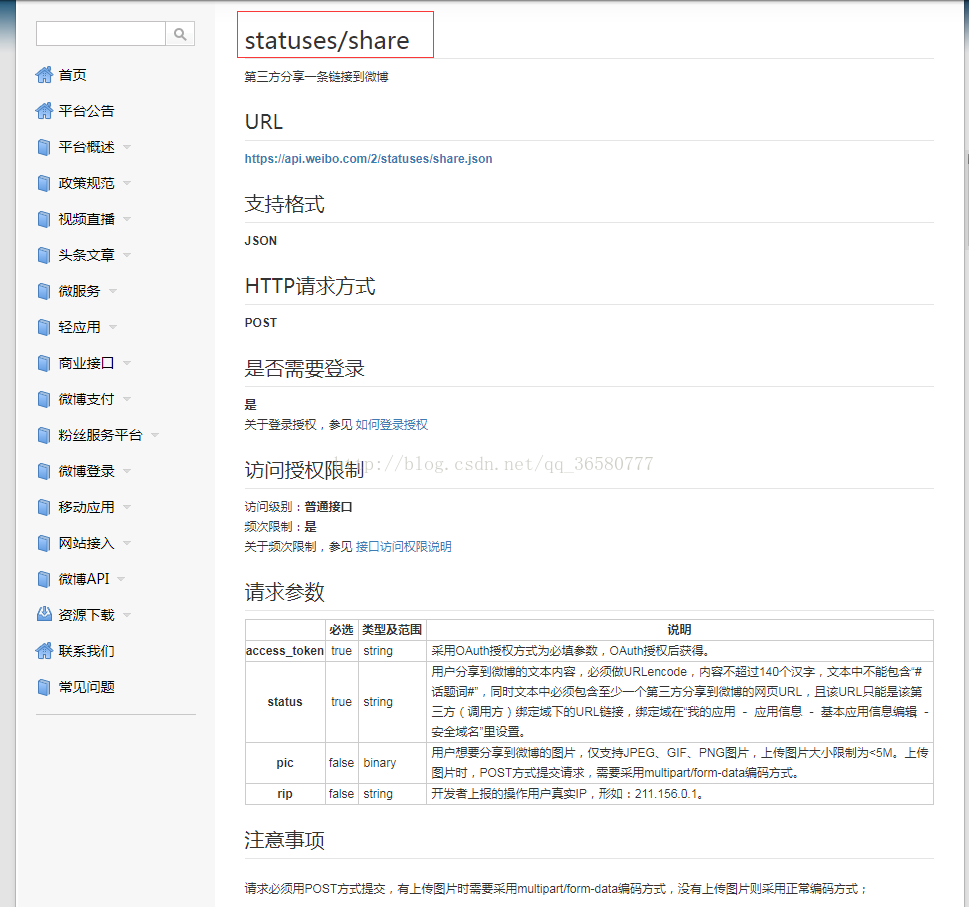Select the 粉丝服务平台 menu label
969x907 pixels.
pos(101,435)
